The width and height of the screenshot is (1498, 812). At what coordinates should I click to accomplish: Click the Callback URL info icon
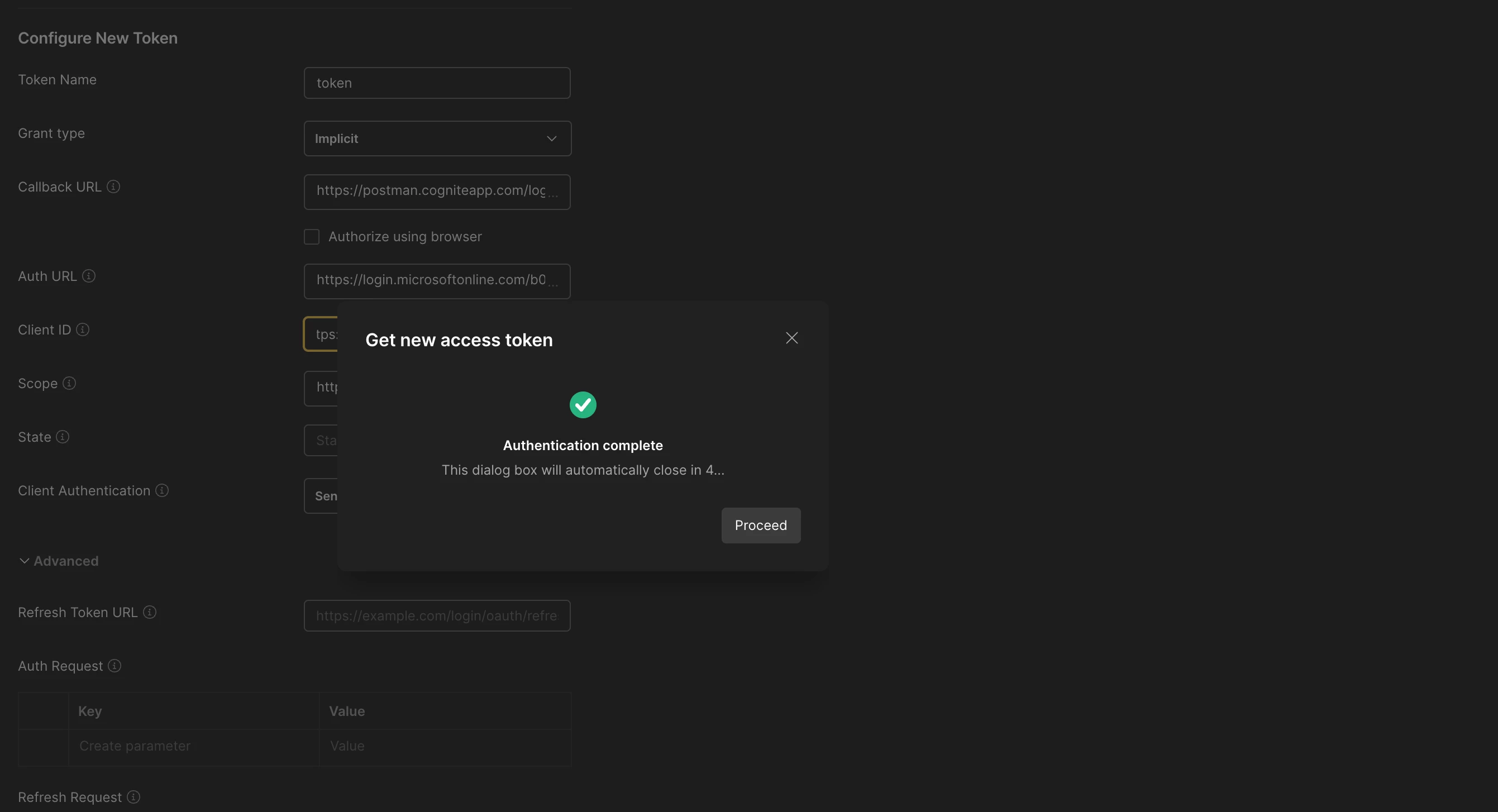coord(113,187)
